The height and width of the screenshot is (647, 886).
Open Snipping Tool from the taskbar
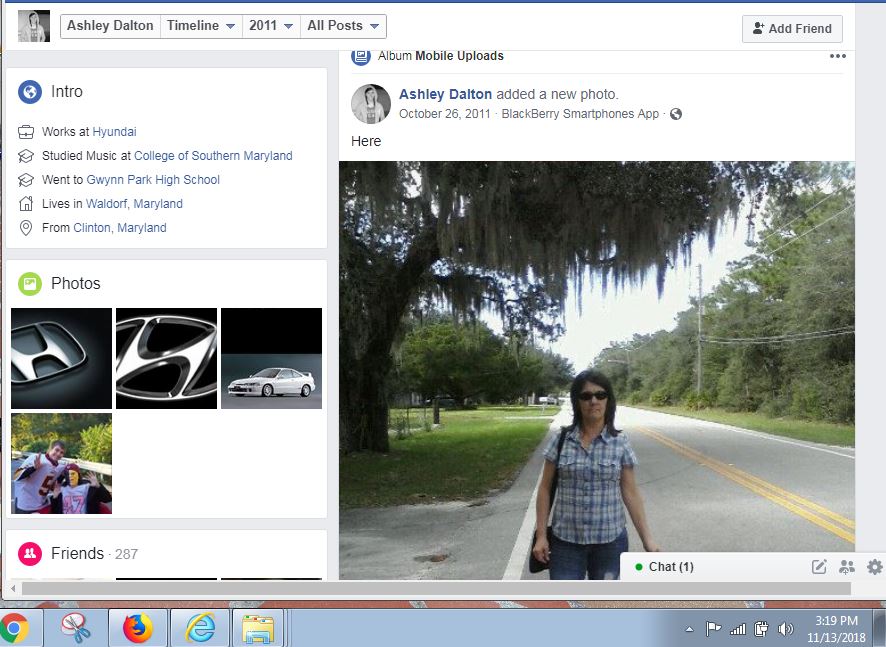76,628
